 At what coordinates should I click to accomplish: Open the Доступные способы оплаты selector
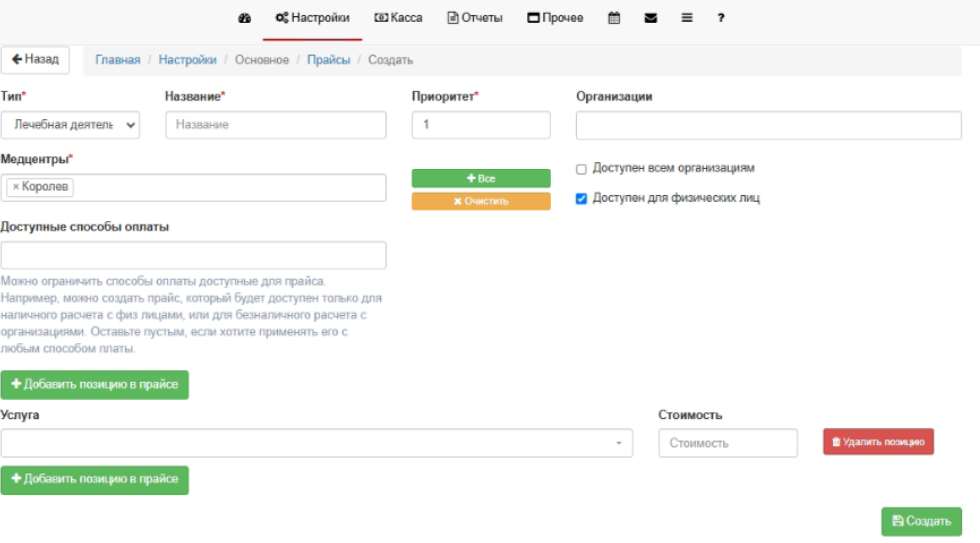193,255
